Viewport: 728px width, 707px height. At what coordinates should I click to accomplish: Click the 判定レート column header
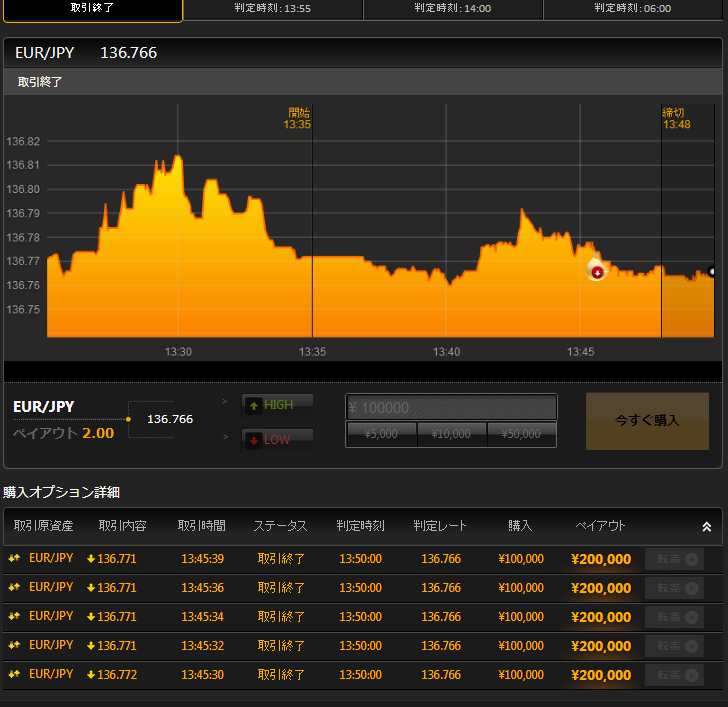coord(440,525)
